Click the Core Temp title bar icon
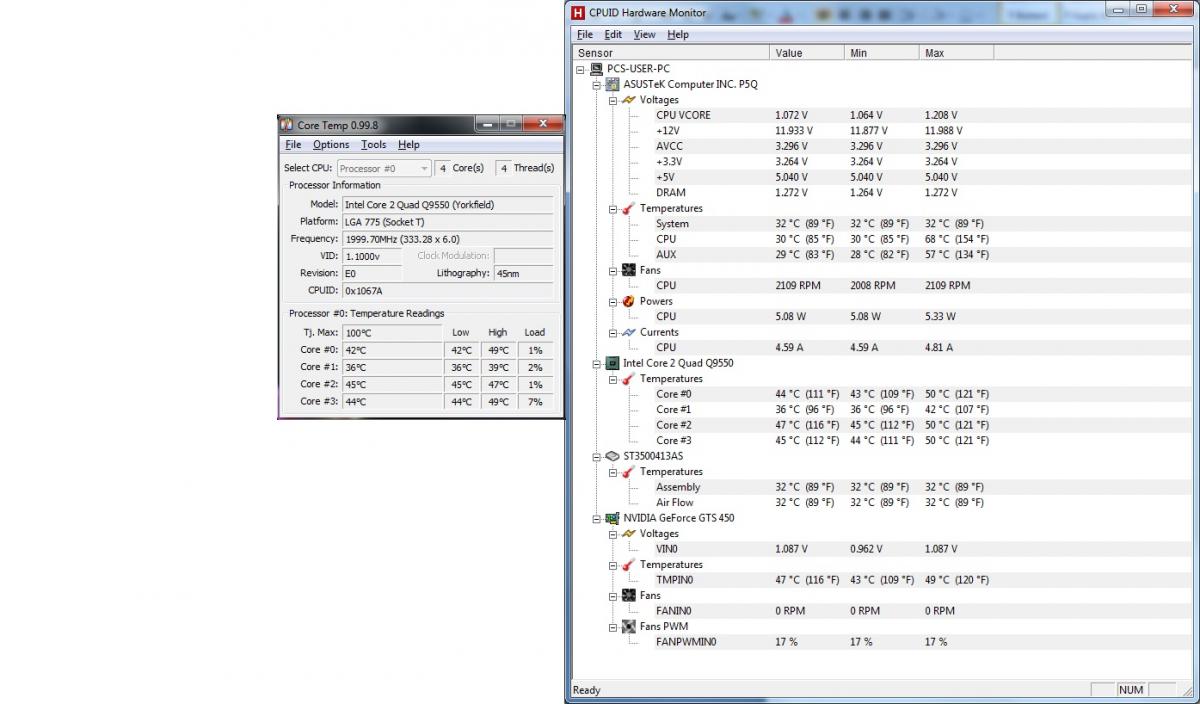This screenshot has height=704, width=1200. pos(287,125)
